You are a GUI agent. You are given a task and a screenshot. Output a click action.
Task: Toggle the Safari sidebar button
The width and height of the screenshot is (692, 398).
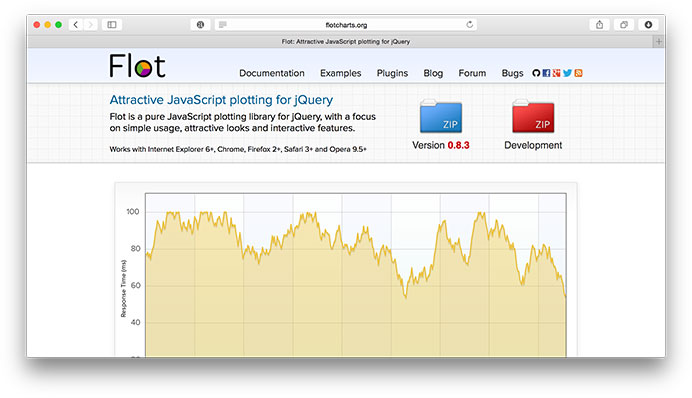112,25
